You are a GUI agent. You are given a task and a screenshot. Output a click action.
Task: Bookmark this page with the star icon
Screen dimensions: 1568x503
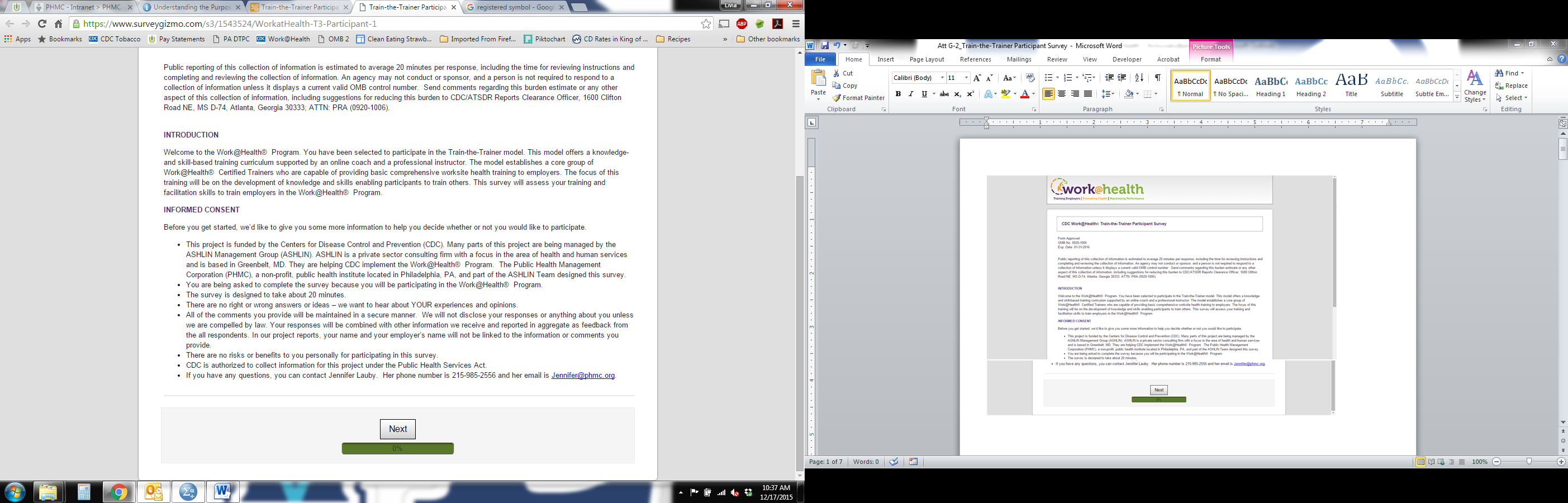coord(706,23)
